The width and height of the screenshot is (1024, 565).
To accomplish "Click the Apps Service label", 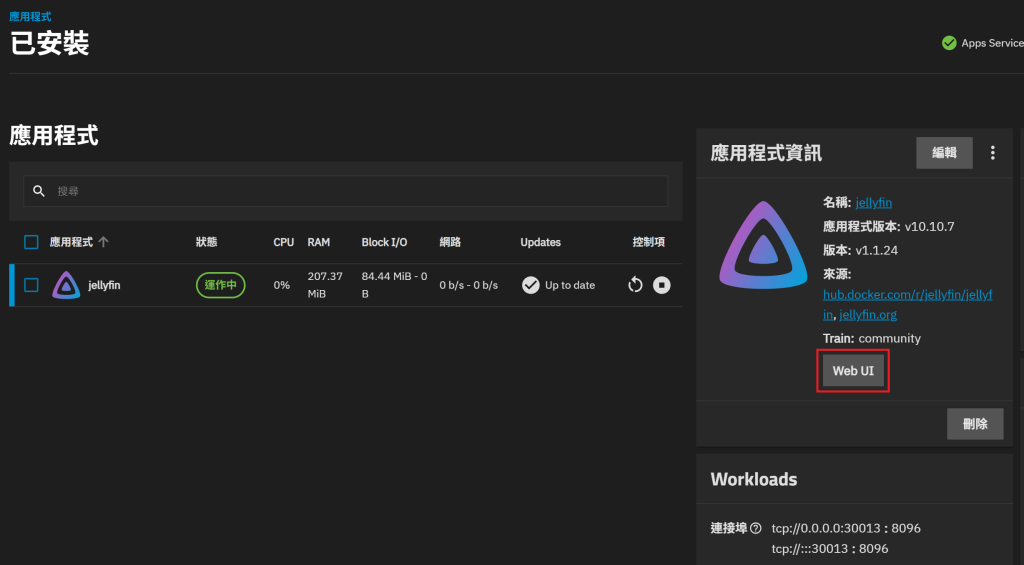I will pyautogui.click(x=992, y=43).
